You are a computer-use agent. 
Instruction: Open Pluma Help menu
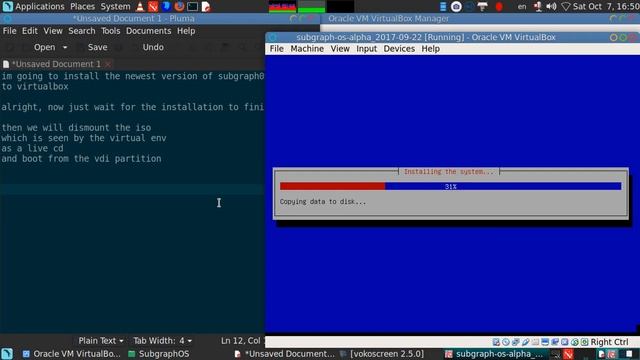186,31
